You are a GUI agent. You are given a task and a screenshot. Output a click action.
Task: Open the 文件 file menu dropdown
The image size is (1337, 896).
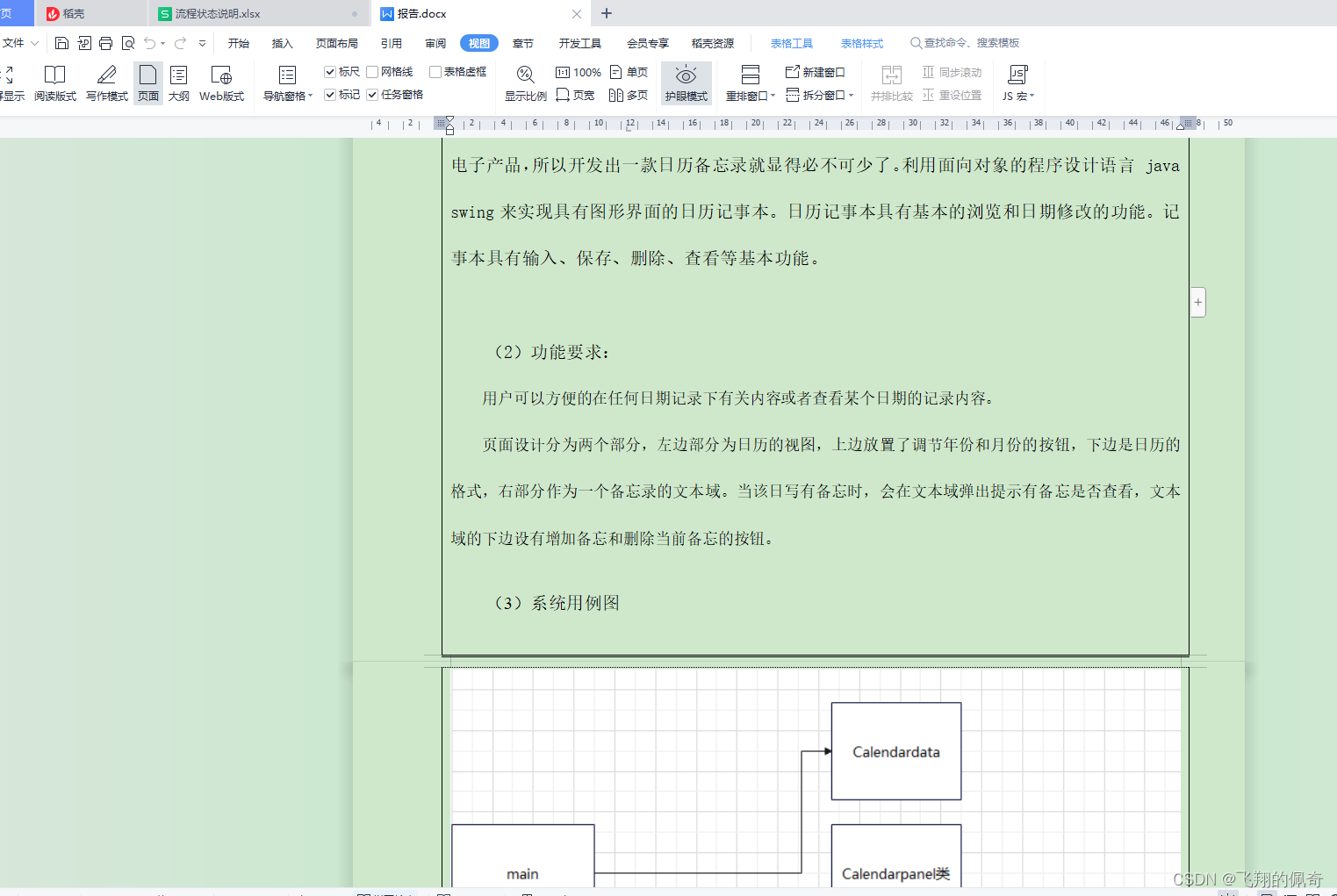[x=19, y=42]
